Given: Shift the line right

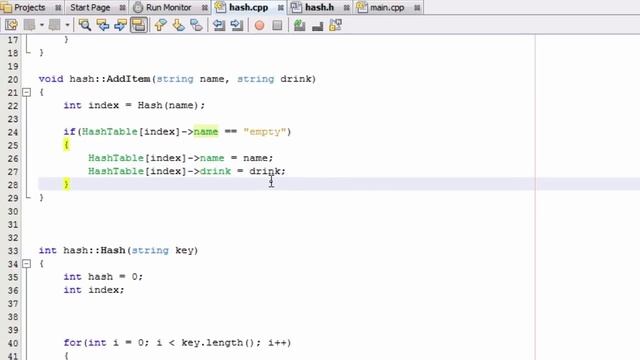Looking at the screenshot, I should 237,25.
